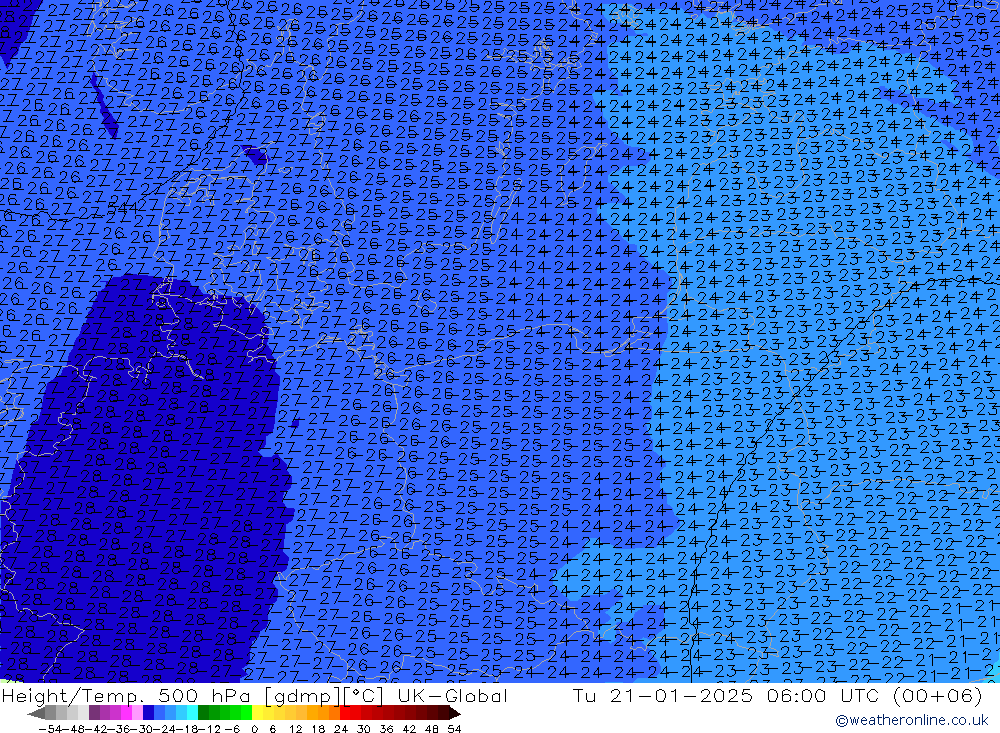Click the '[gdmp][°C]' units label

point(324,696)
